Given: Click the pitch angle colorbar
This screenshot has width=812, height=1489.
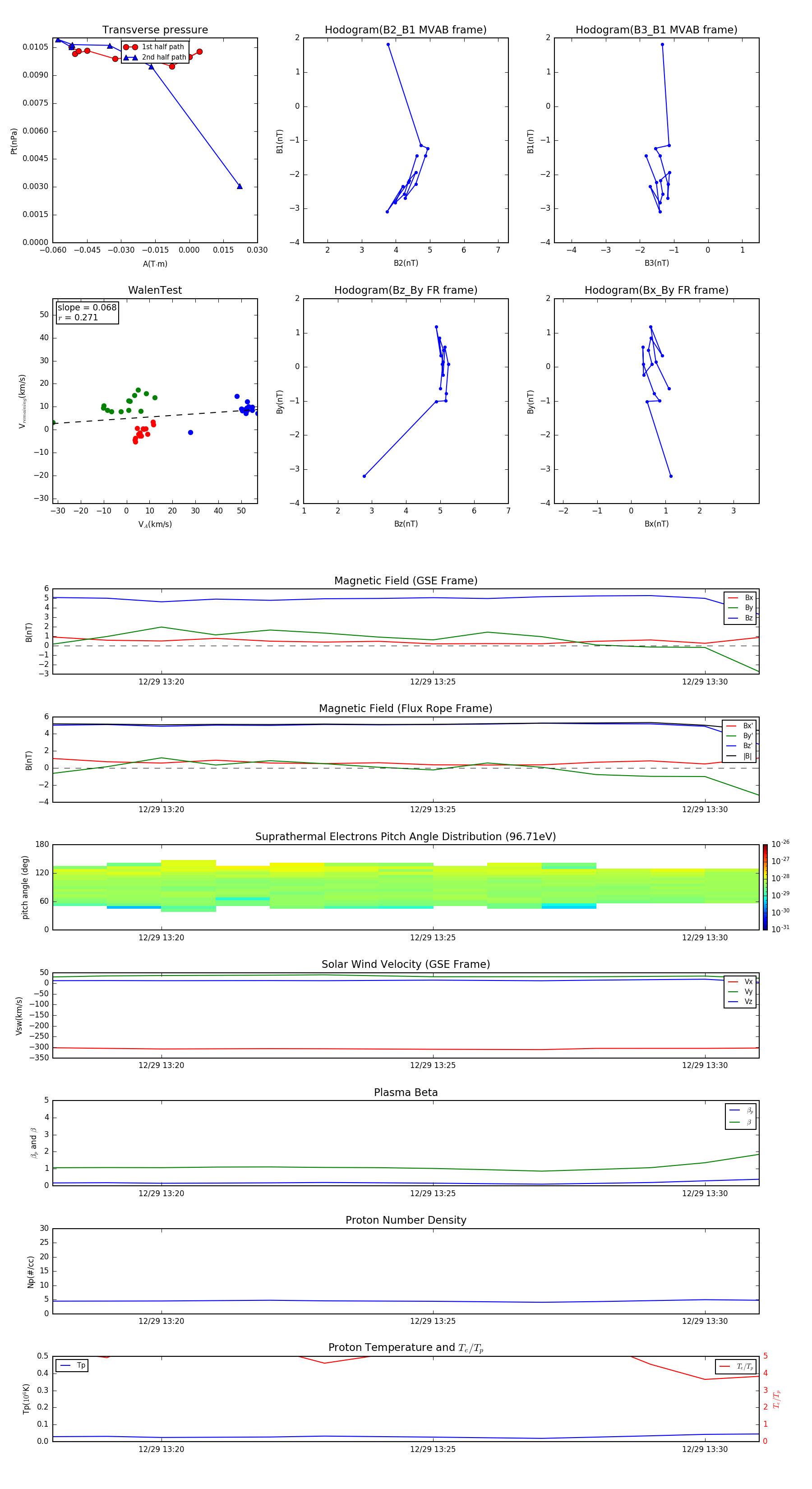Looking at the screenshot, I should pos(765,887).
